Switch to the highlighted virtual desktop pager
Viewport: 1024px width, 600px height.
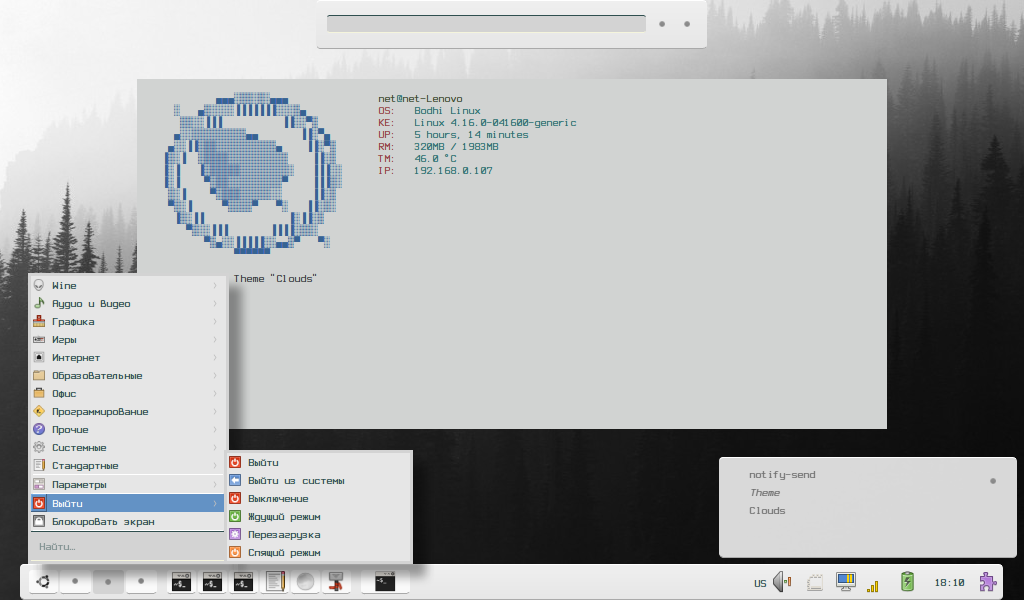(108, 581)
